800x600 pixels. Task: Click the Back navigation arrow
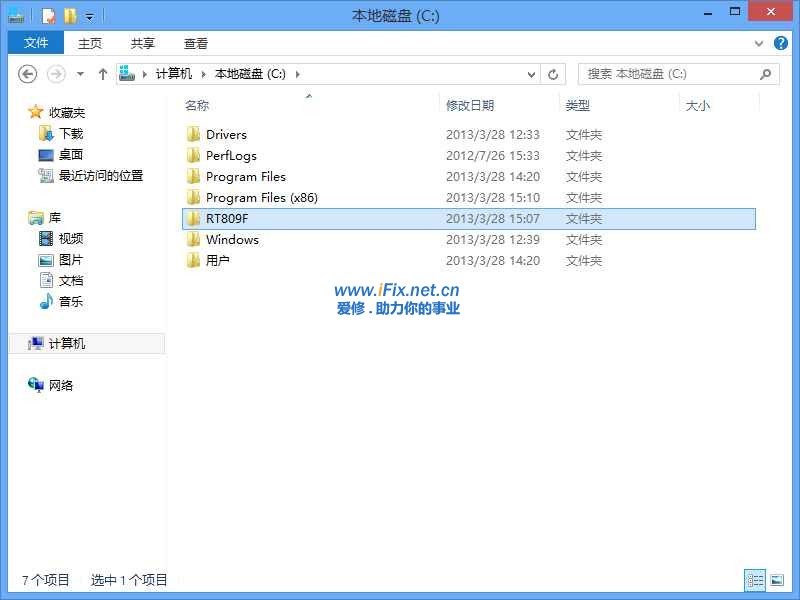click(28, 74)
